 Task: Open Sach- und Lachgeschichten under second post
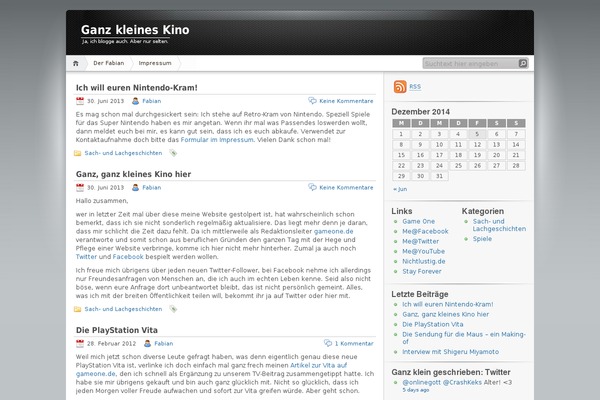[x=123, y=309]
